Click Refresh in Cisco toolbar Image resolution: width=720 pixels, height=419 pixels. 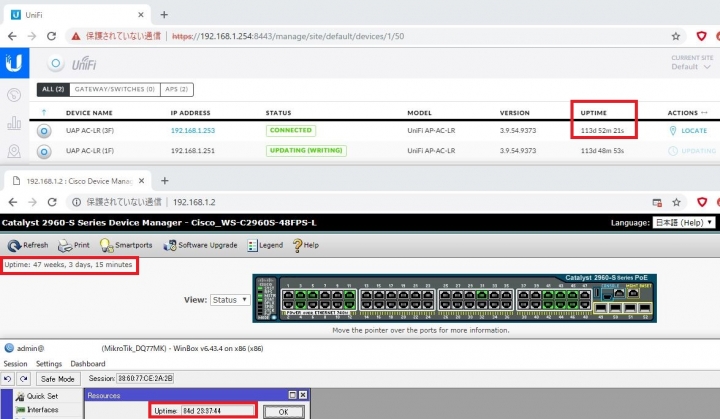[28, 245]
